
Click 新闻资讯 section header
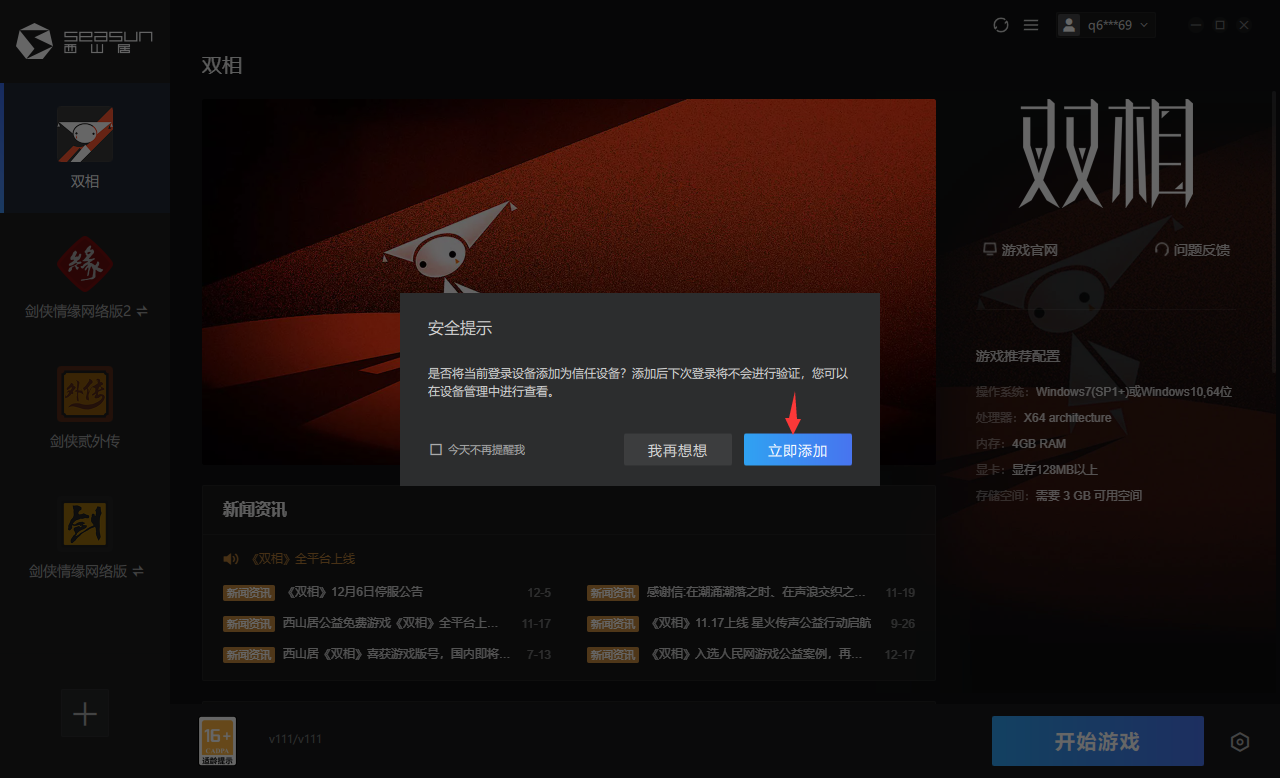254,510
